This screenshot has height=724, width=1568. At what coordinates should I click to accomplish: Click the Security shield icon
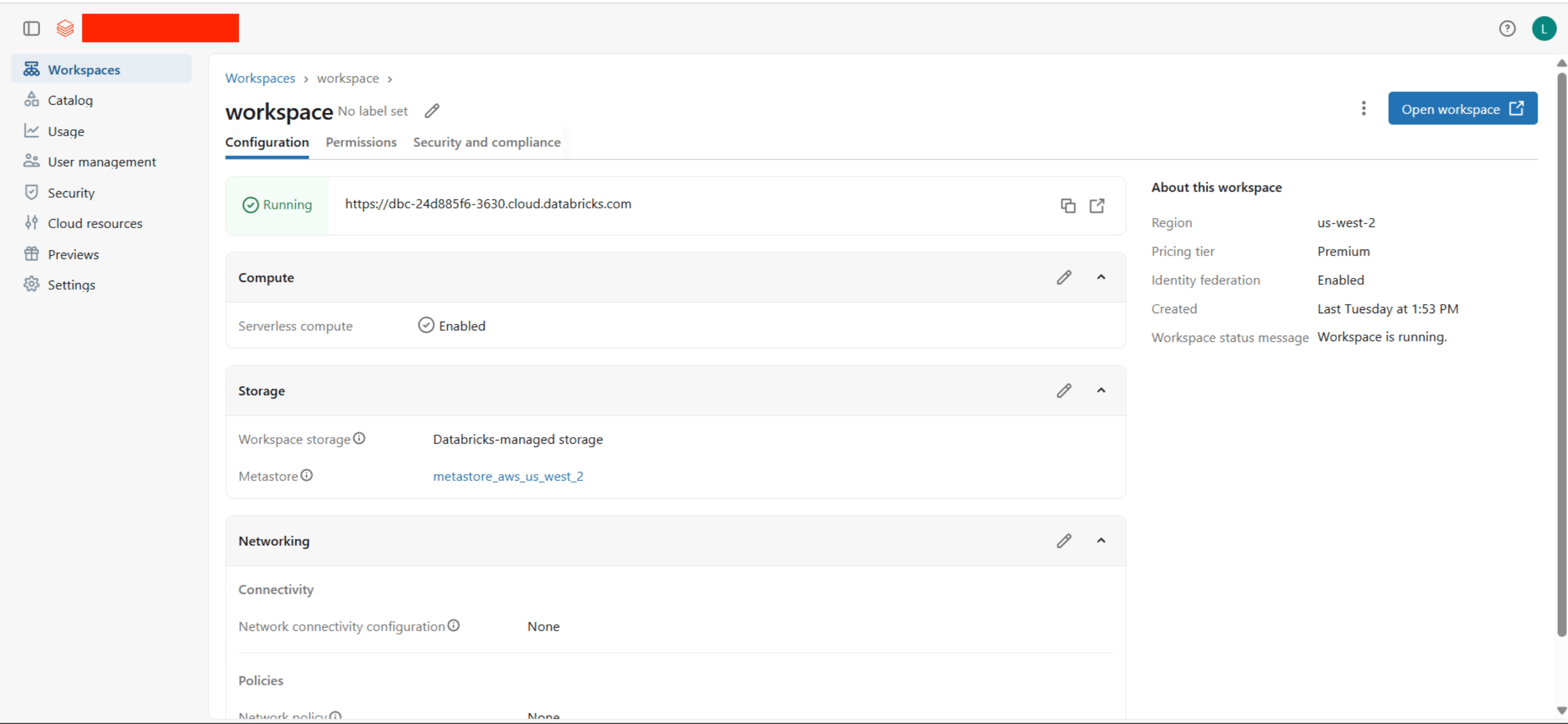(31, 192)
